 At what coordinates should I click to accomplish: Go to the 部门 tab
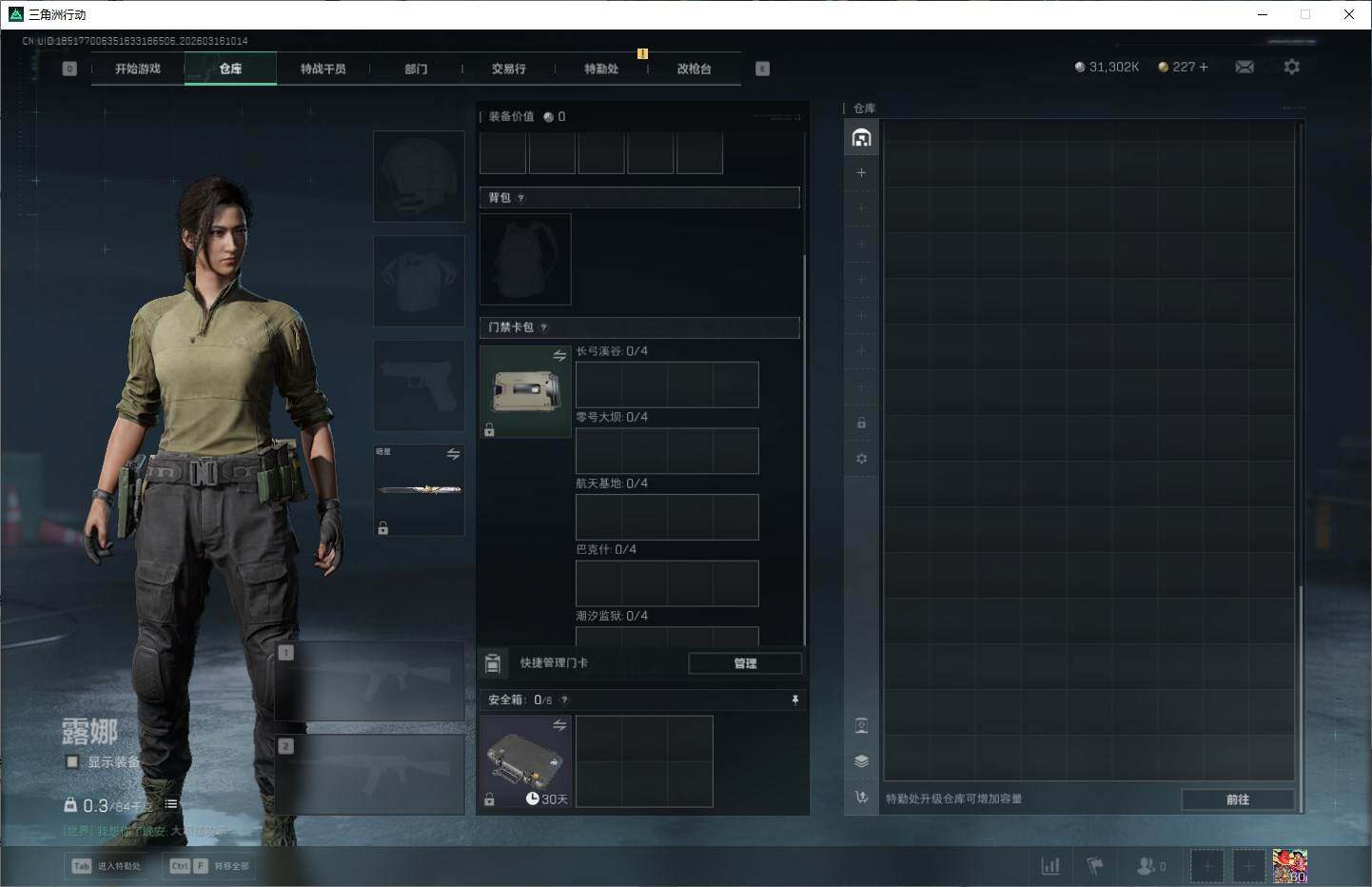coord(416,69)
